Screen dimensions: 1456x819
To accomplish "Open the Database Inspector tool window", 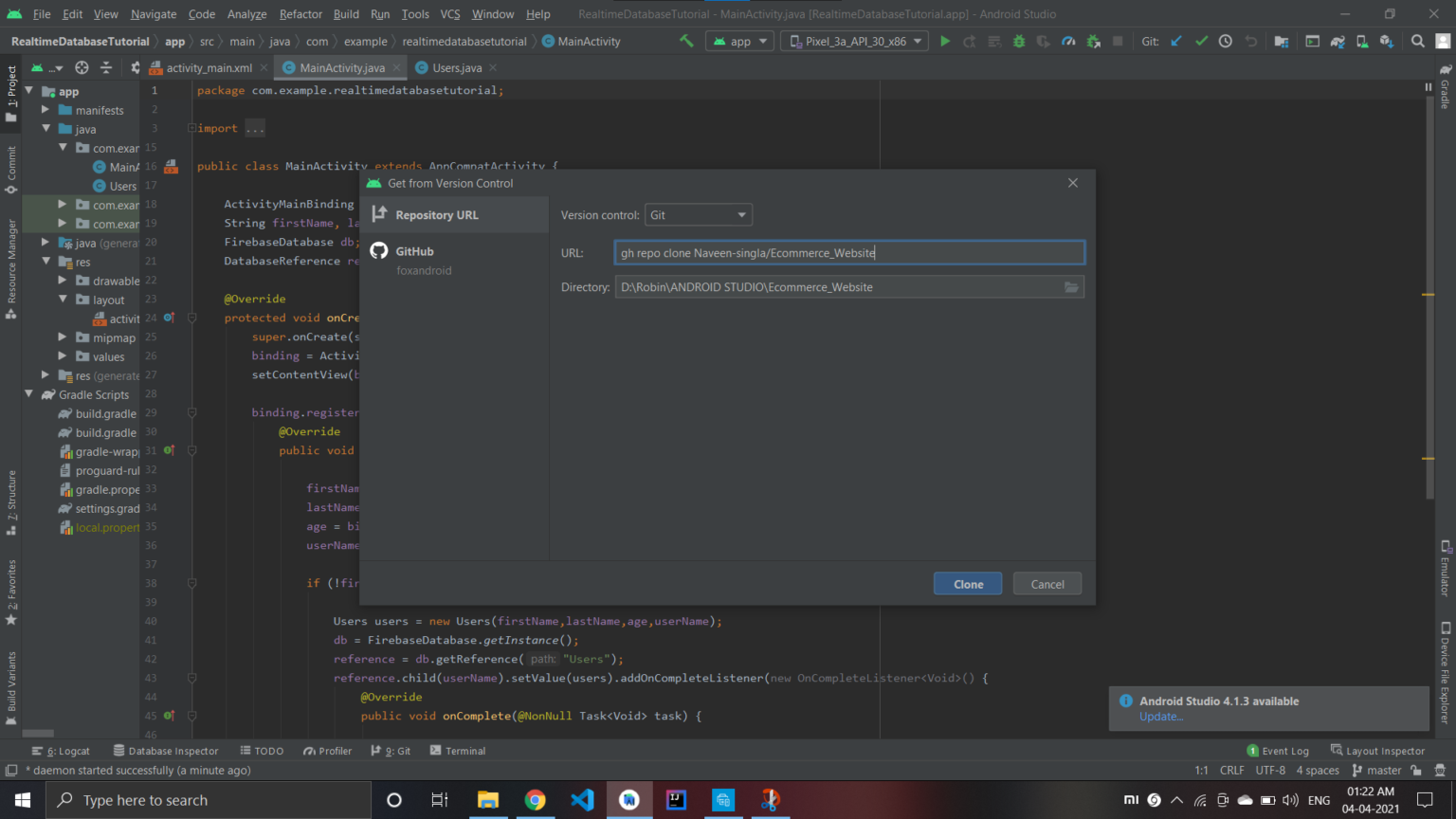I will pyautogui.click(x=166, y=751).
